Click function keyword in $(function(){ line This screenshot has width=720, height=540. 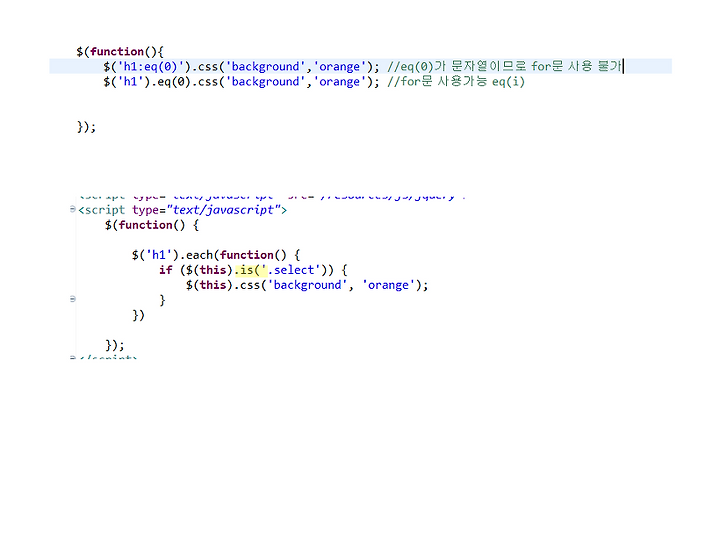pos(117,51)
